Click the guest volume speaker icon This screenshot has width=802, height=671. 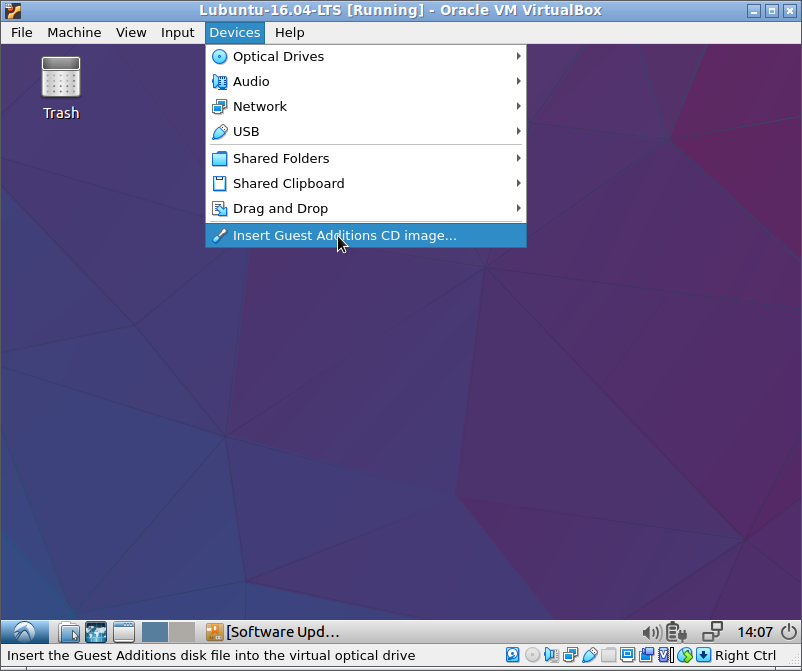(652, 633)
